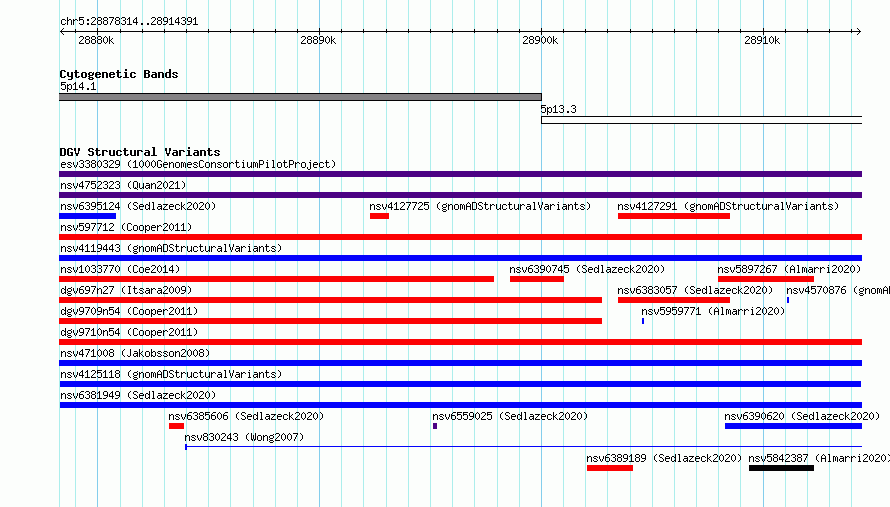Select the tiny nsv5959771 blue marker
Viewport: 890px width, 507px height.
(643, 321)
